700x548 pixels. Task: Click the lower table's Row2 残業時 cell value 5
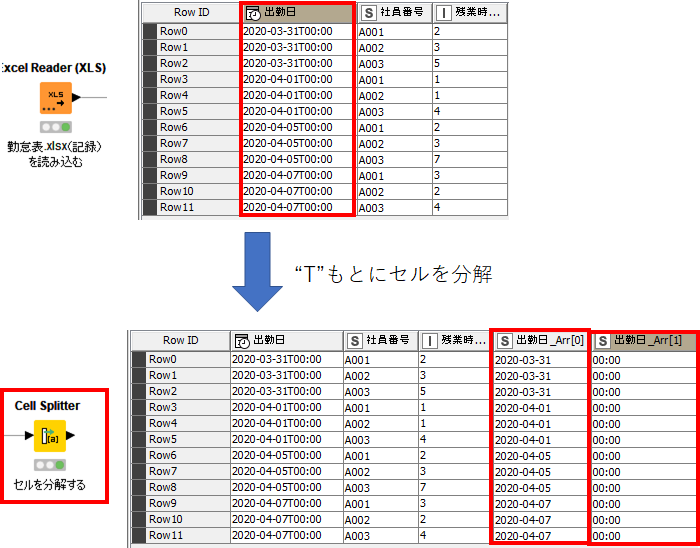pos(455,392)
